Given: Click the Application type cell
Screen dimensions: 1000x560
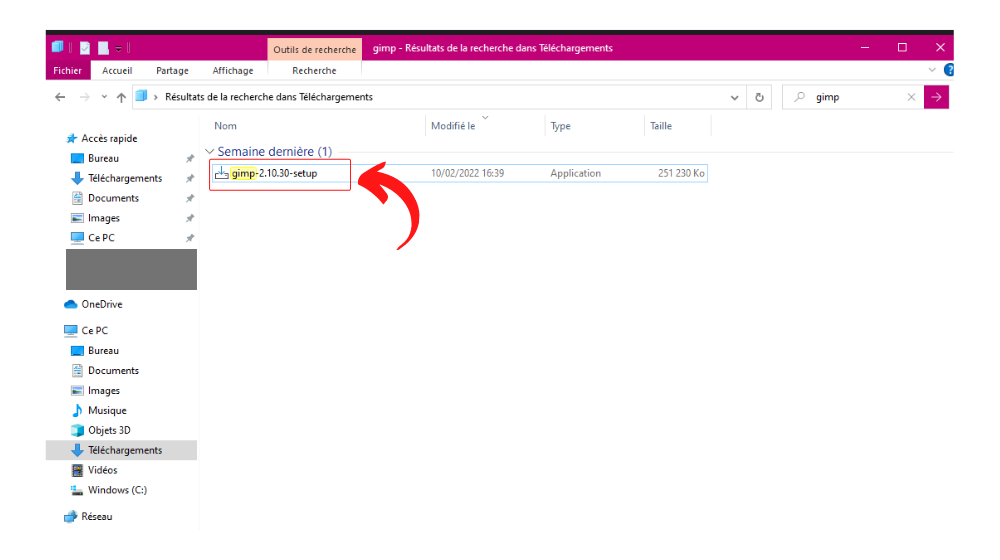Looking at the screenshot, I should pyautogui.click(x=575, y=173).
